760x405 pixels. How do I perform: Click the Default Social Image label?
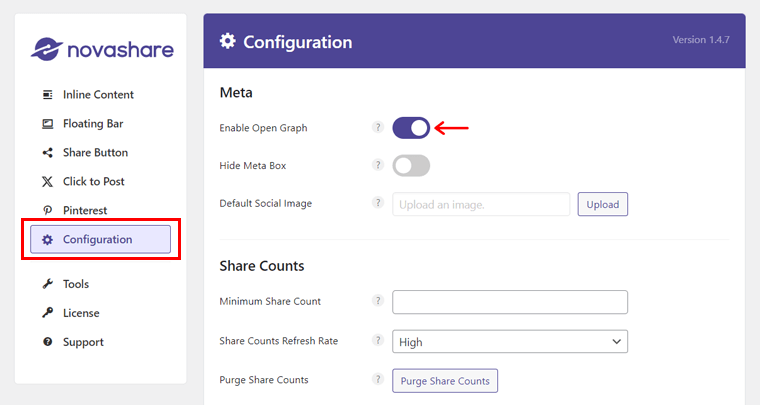point(266,203)
